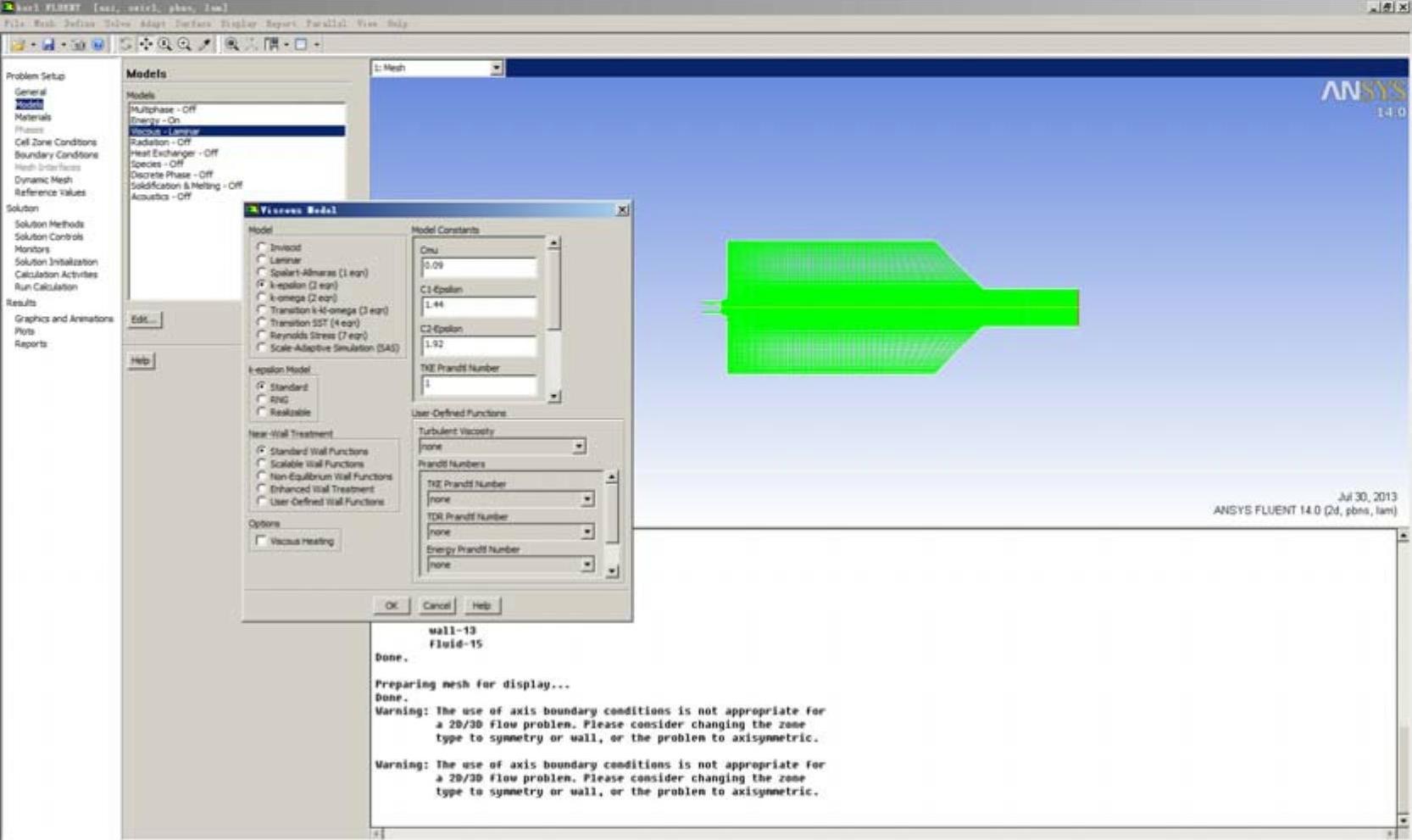Open the Mesh menu

coord(43,24)
